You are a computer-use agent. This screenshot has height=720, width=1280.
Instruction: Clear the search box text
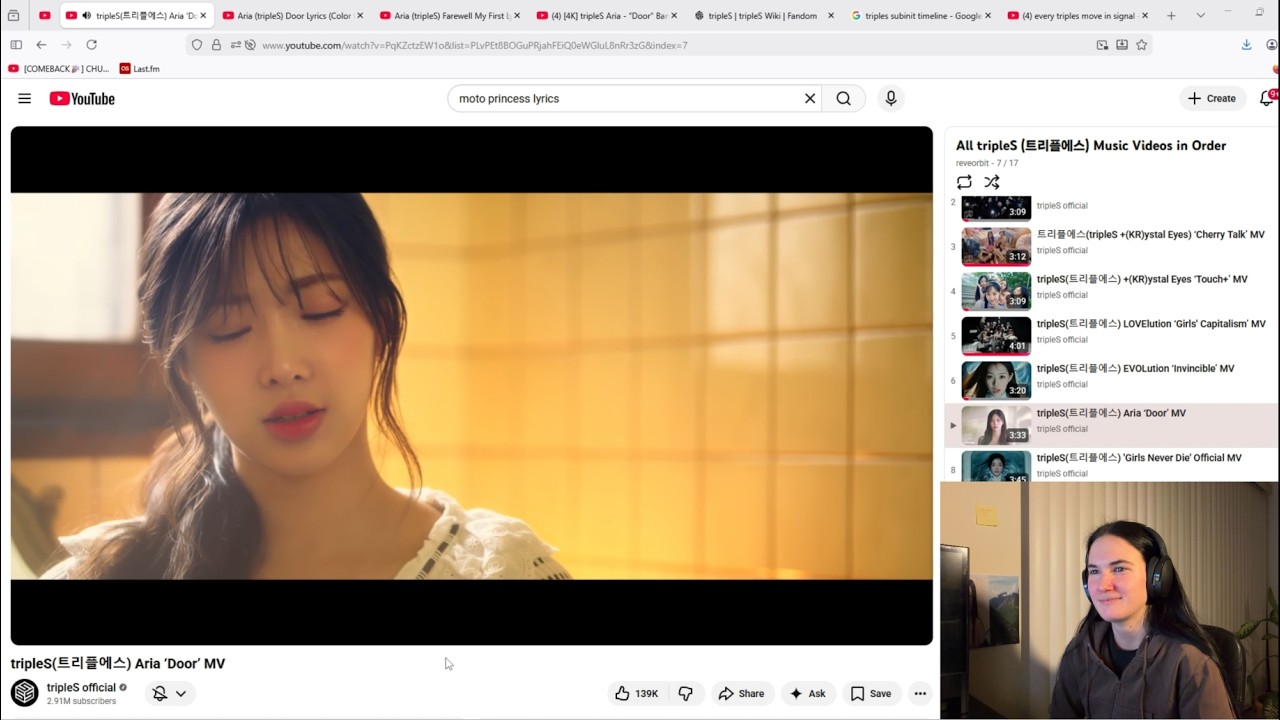point(810,98)
